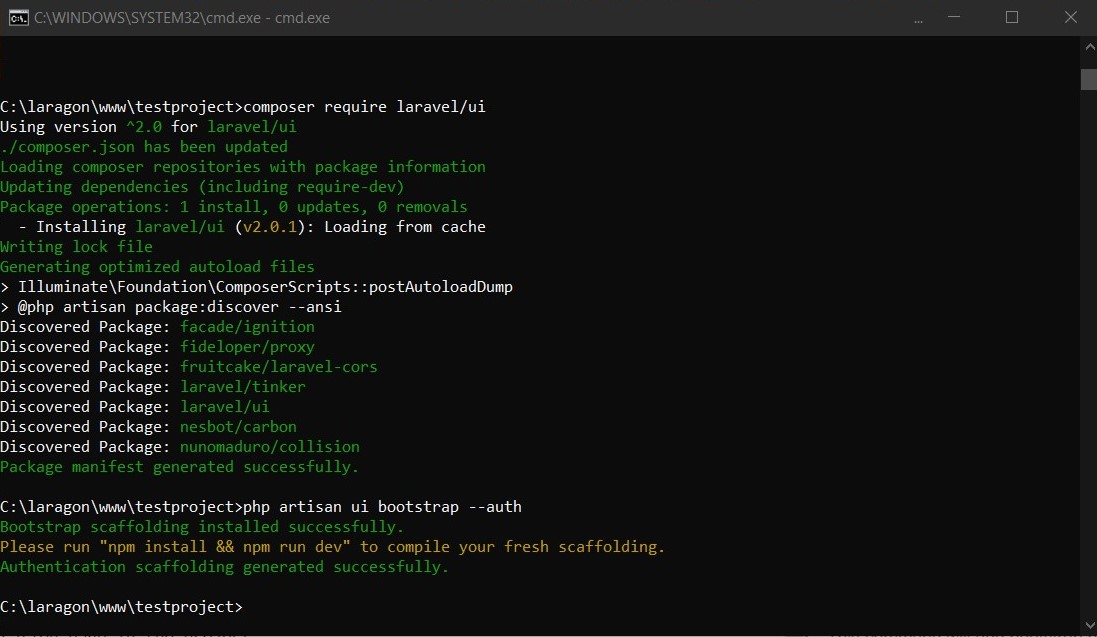This screenshot has width=1097, height=637.
Task: Close the cmd.exe window
Action: tap(1070, 17)
